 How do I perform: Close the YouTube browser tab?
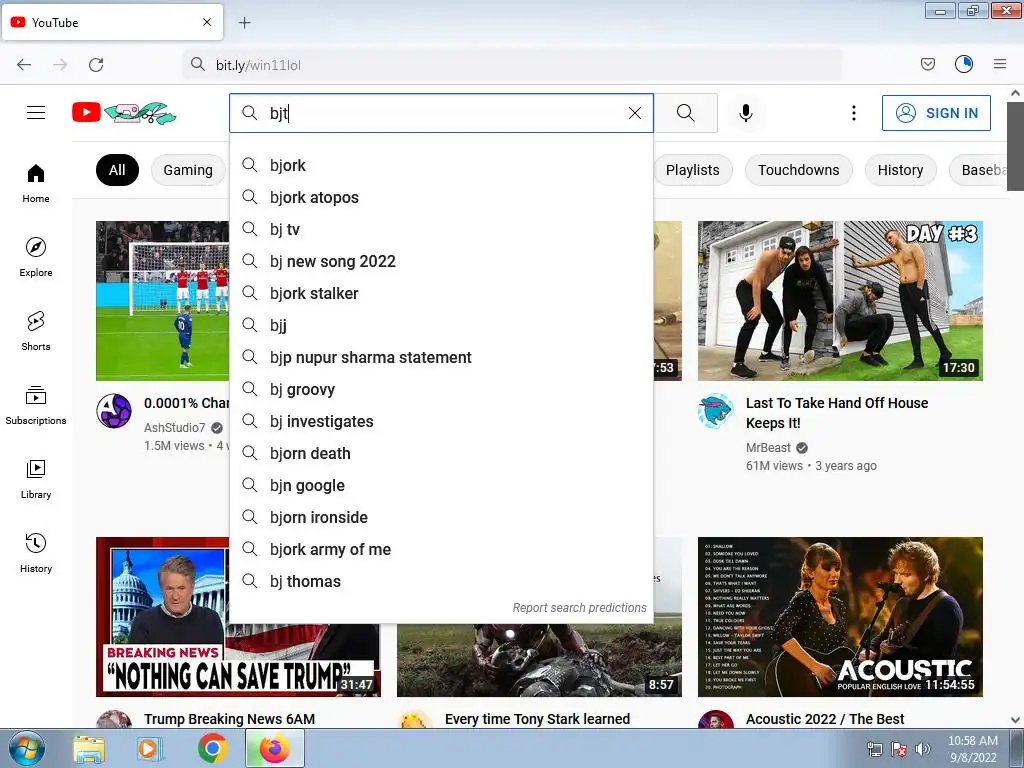point(207,22)
